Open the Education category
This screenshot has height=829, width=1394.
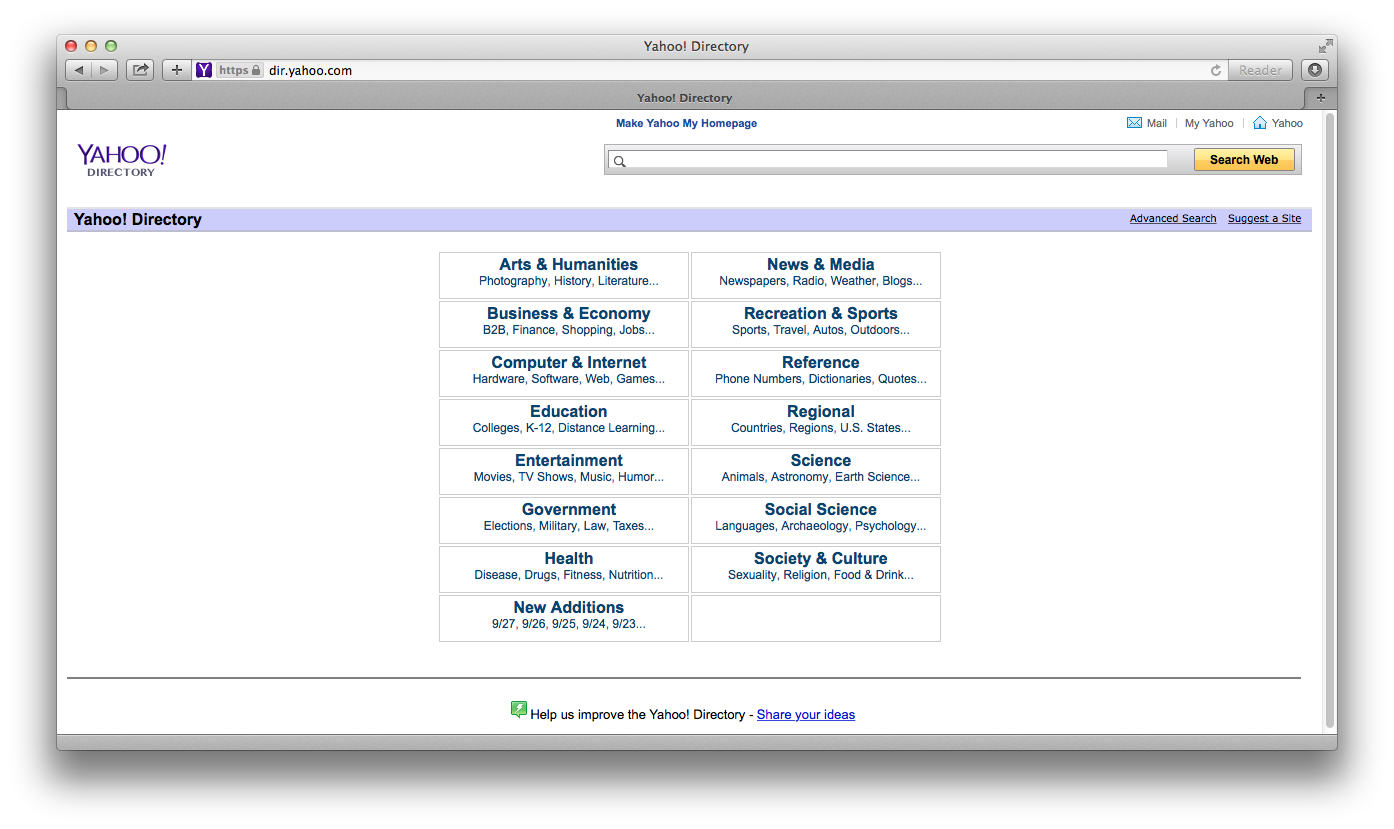tap(568, 411)
